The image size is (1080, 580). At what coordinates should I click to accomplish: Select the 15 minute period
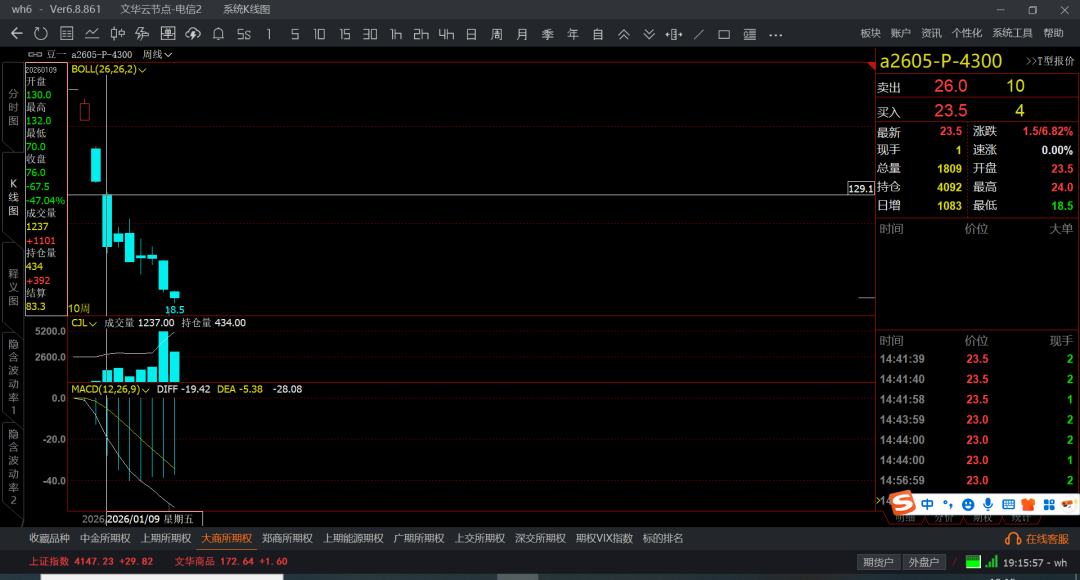[344, 34]
